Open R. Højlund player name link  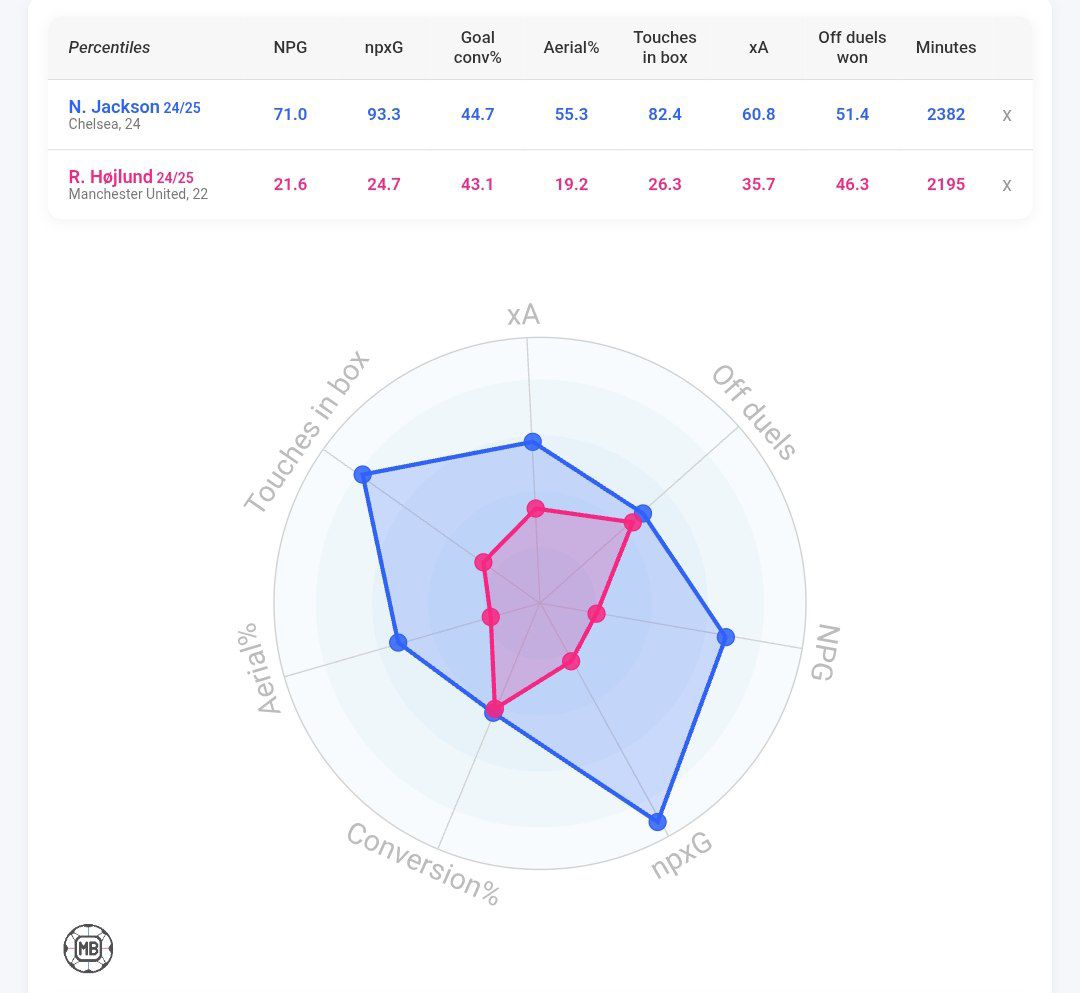coord(110,177)
